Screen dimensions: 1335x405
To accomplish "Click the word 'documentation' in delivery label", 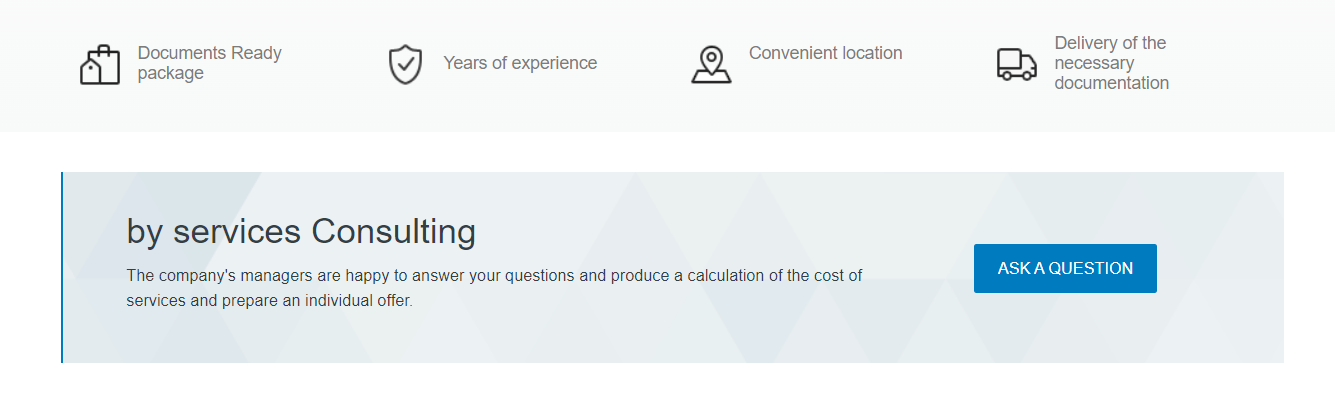I will 1111,83.
